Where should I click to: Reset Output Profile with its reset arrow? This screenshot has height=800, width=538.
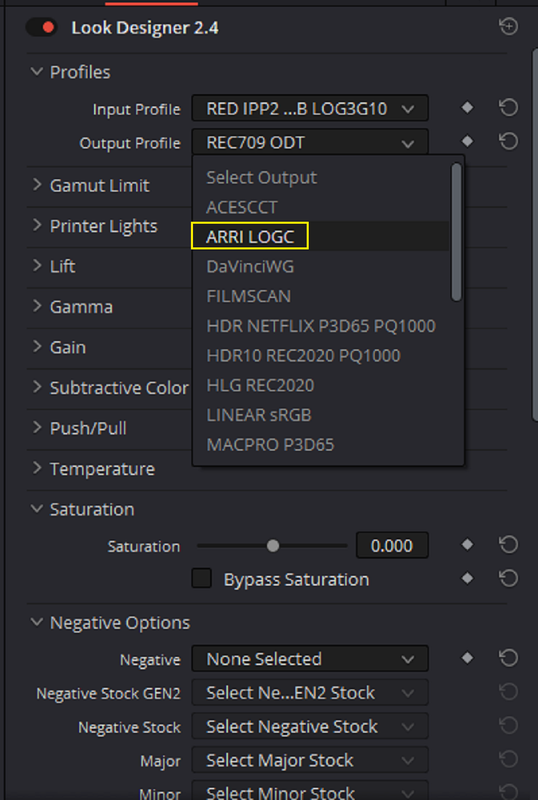click(508, 141)
